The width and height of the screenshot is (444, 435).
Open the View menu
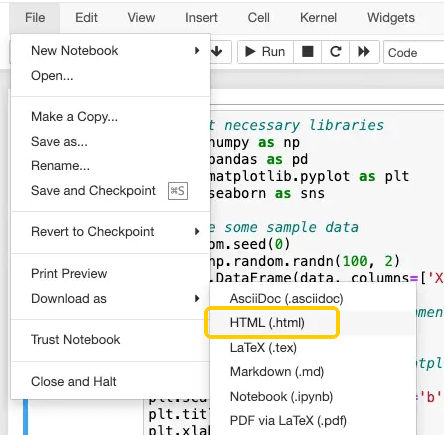click(141, 18)
